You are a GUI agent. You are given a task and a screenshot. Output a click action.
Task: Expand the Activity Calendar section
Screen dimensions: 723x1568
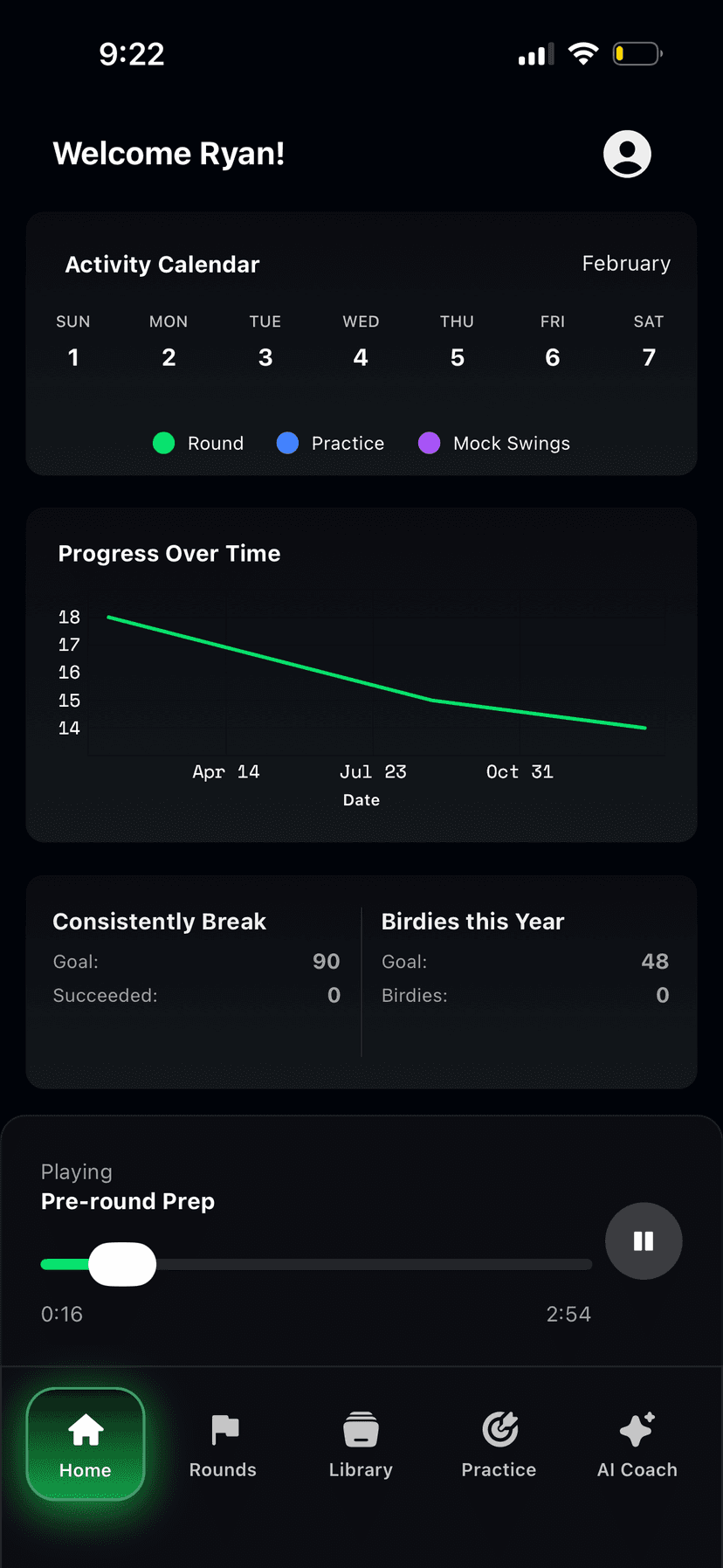[x=162, y=265]
